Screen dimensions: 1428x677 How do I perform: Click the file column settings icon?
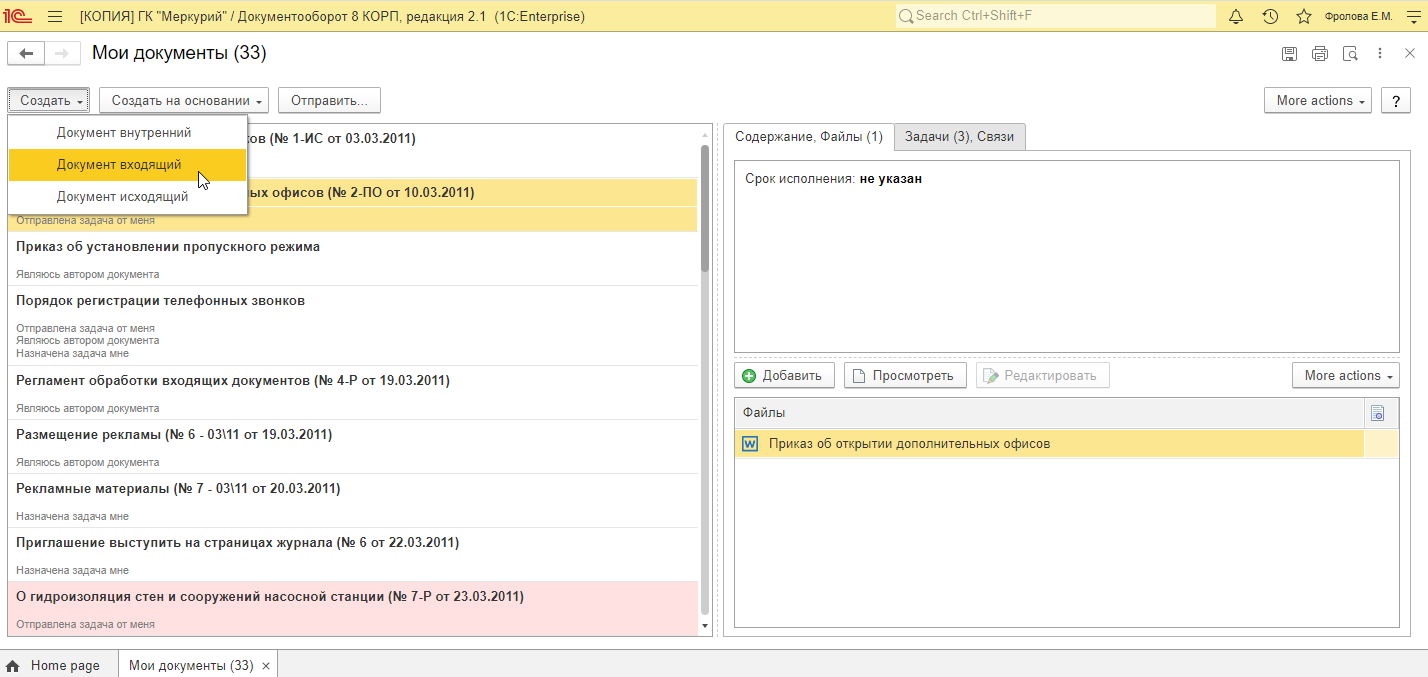tap(1378, 413)
